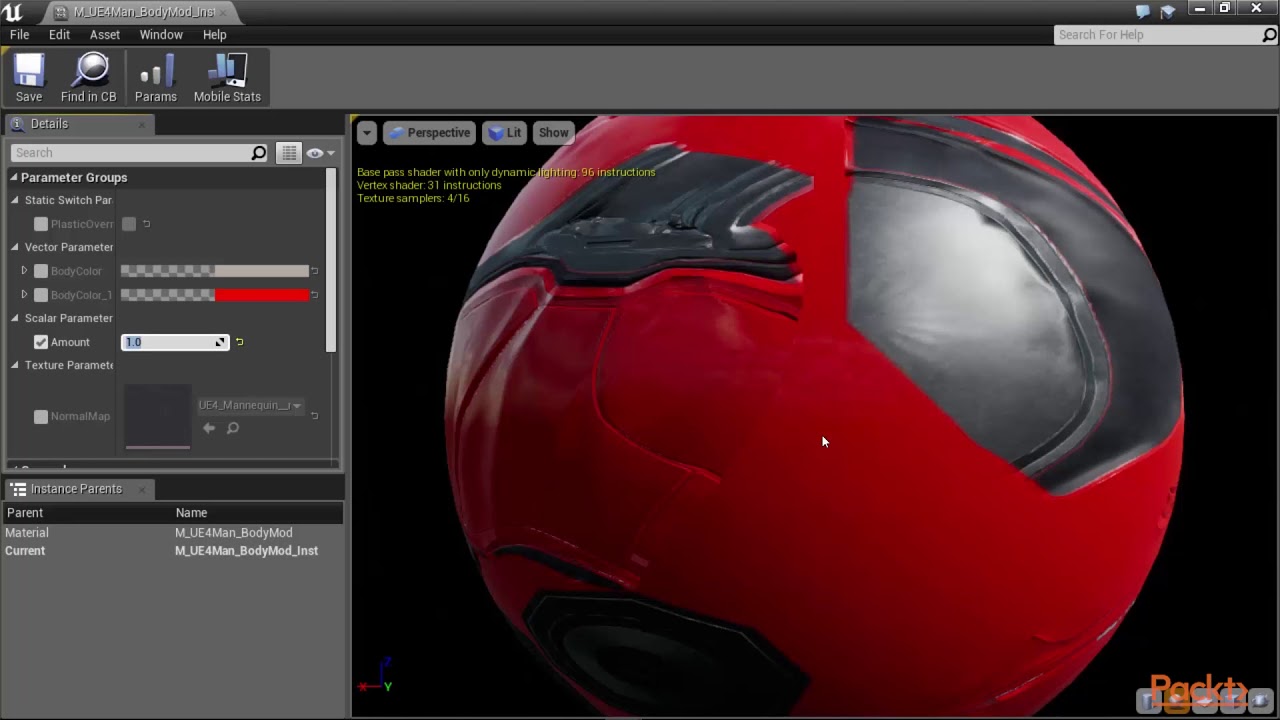Open the chat bubble feedback icon
The width and height of the screenshot is (1280, 720).
click(x=1143, y=12)
